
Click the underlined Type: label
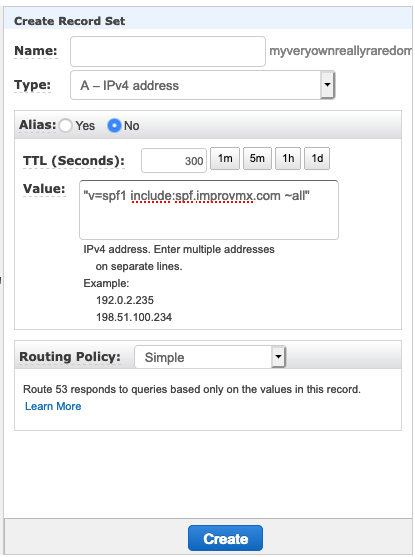(32, 85)
